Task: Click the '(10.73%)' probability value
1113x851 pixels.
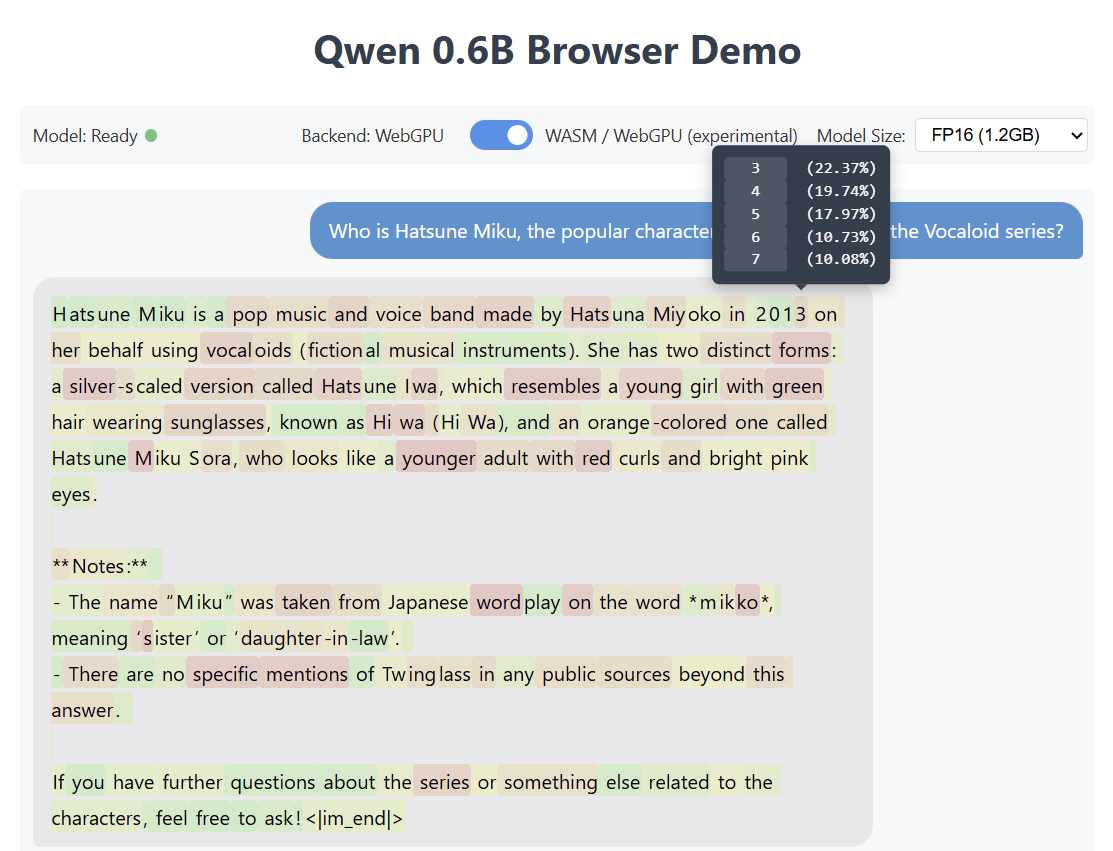Action: tap(840, 236)
